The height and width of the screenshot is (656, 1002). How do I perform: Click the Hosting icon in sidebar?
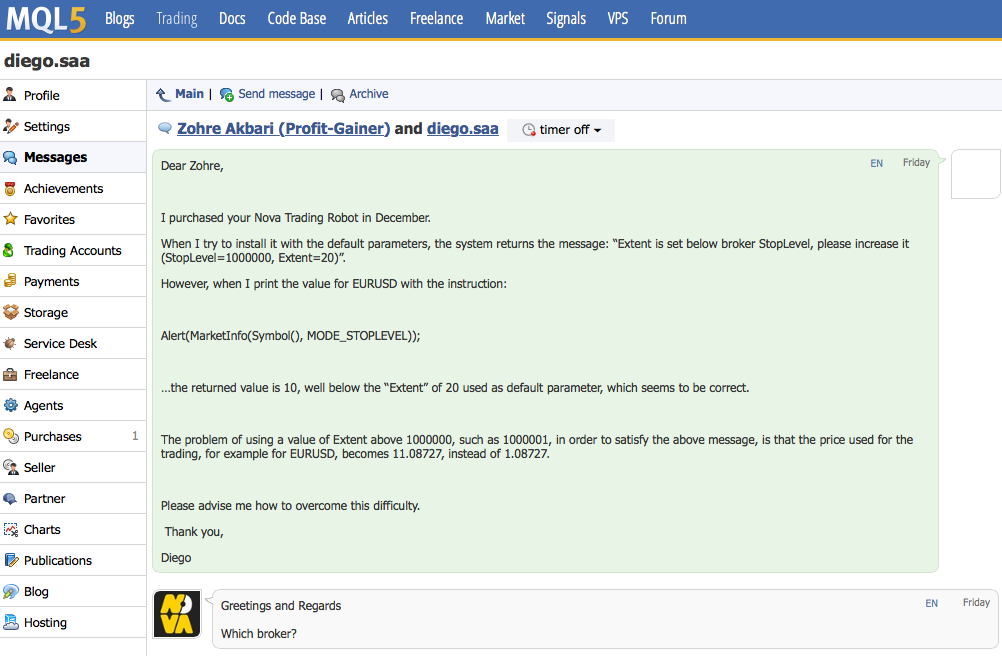pyautogui.click(x=10, y=622)
